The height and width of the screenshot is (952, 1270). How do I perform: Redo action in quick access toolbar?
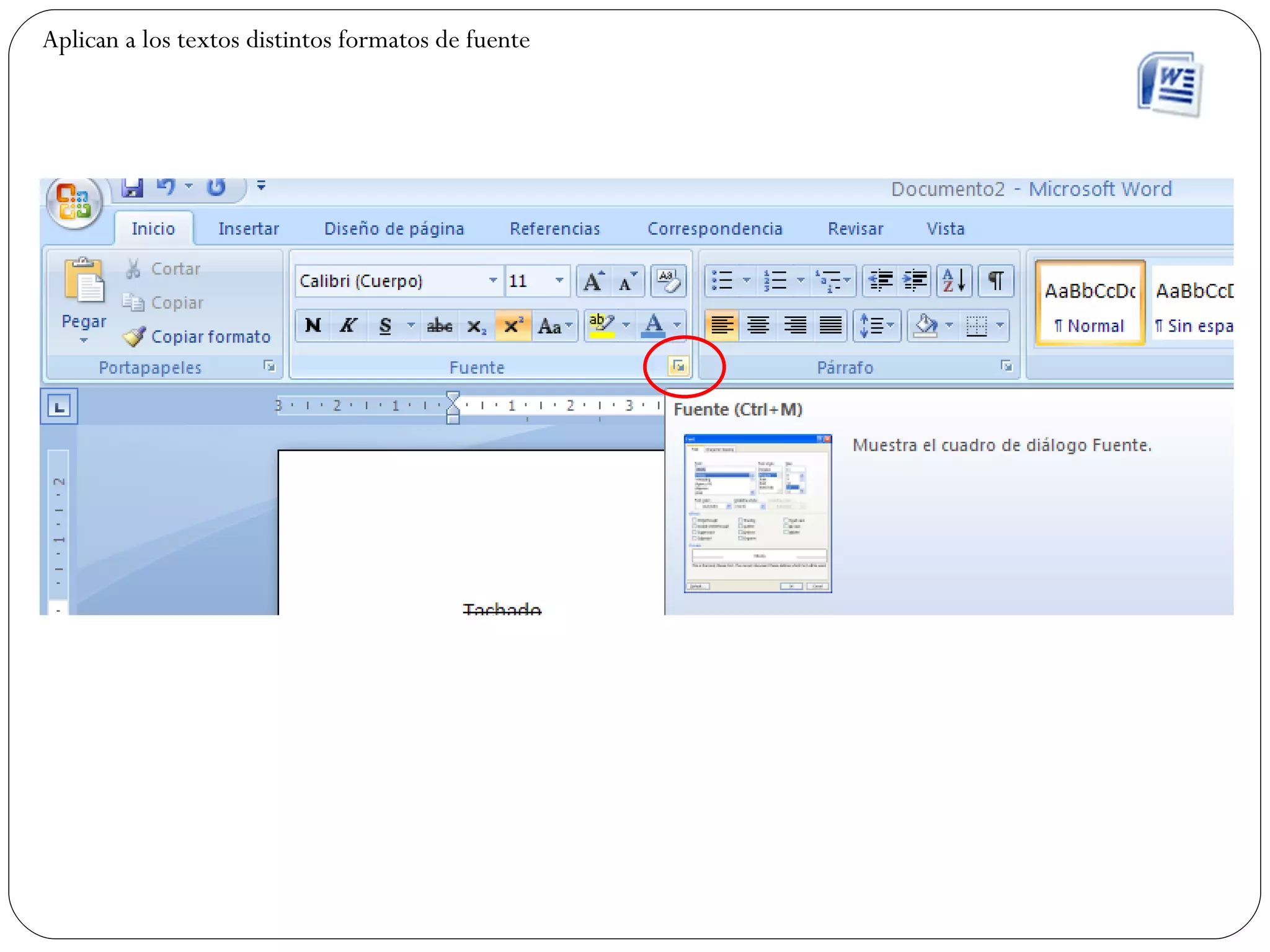click(x=216, y=187)
